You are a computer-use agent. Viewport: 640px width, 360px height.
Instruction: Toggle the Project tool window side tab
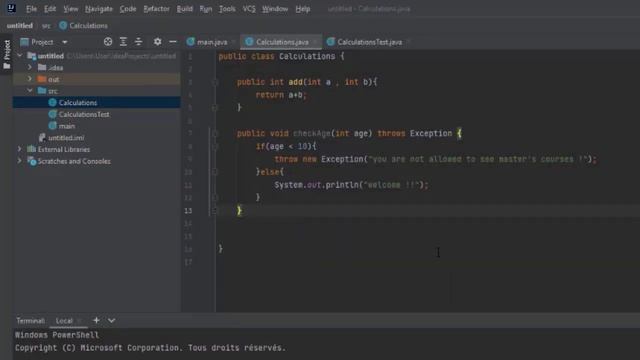tap(7, 54)
